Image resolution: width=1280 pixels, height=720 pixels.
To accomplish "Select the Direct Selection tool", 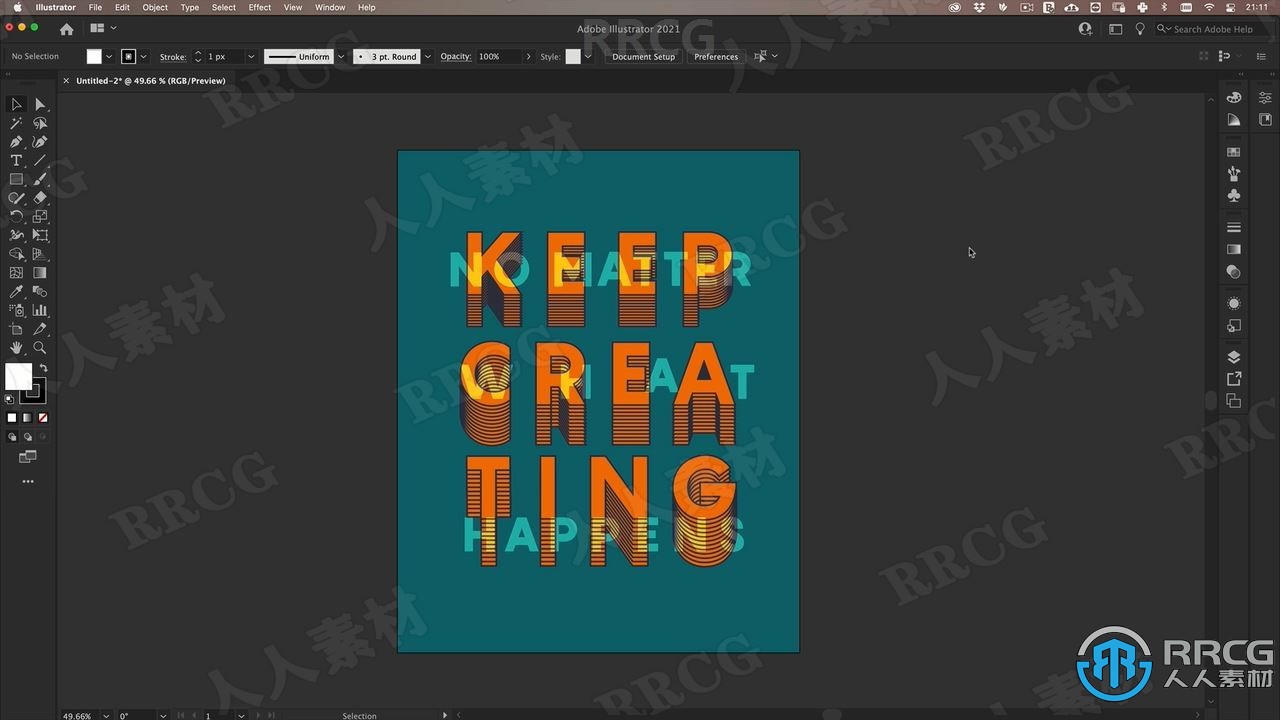I will coord(40,104).
